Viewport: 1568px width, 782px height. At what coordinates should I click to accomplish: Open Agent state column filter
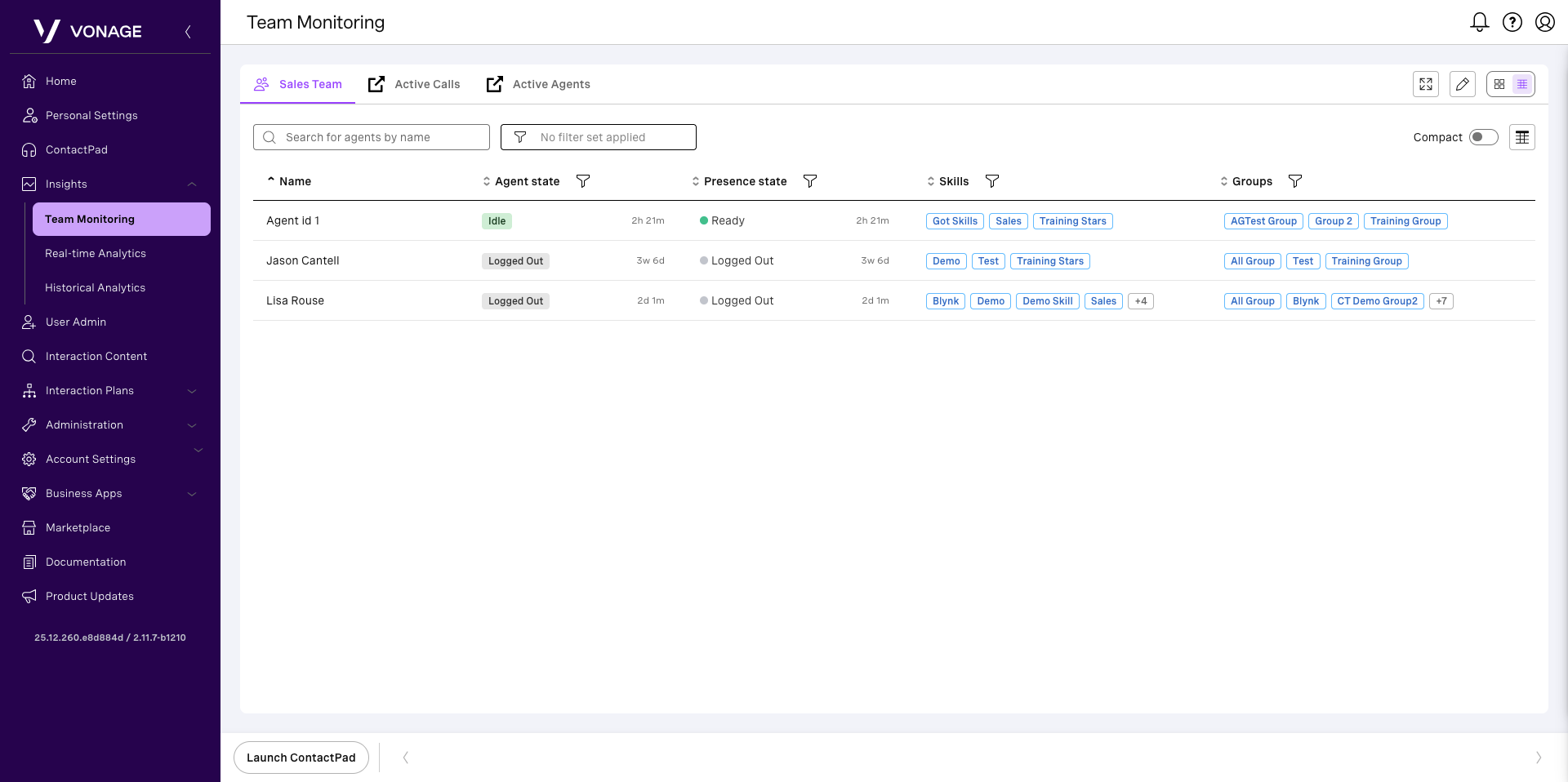(583, 181)
